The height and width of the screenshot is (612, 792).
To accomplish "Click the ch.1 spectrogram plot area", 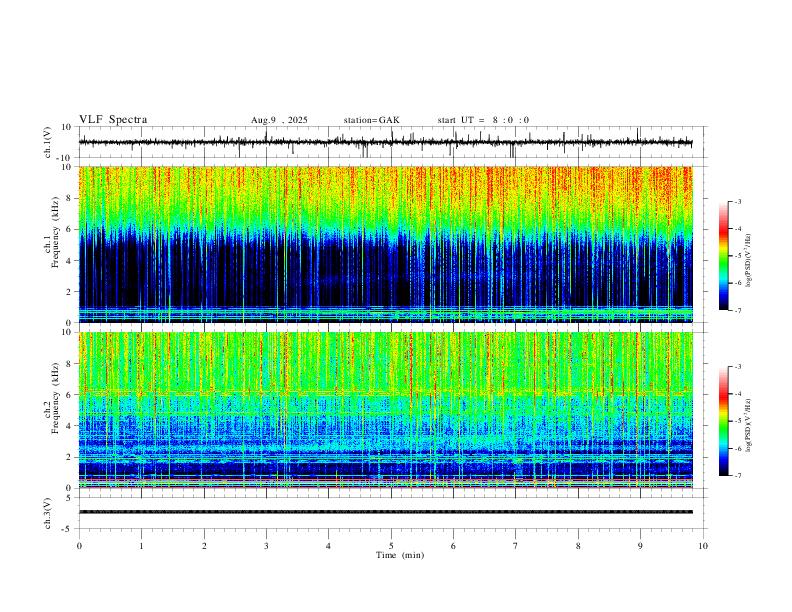I will 385,244.
